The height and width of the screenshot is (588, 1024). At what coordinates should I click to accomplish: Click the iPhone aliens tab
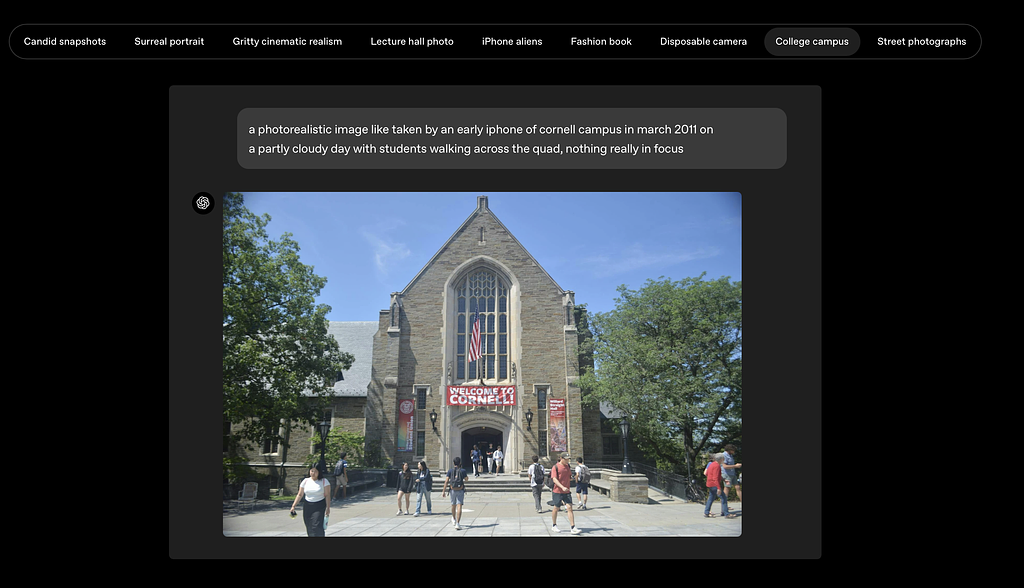(x=512, y=42)
